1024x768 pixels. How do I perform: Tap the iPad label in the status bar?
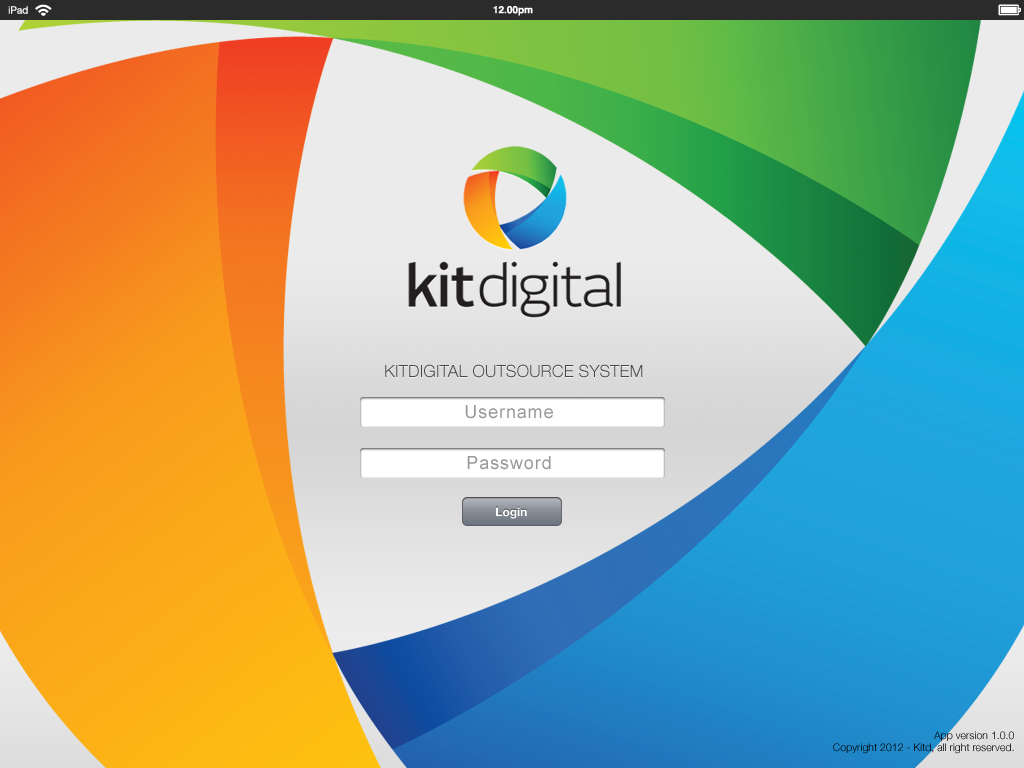pos(18,10)
